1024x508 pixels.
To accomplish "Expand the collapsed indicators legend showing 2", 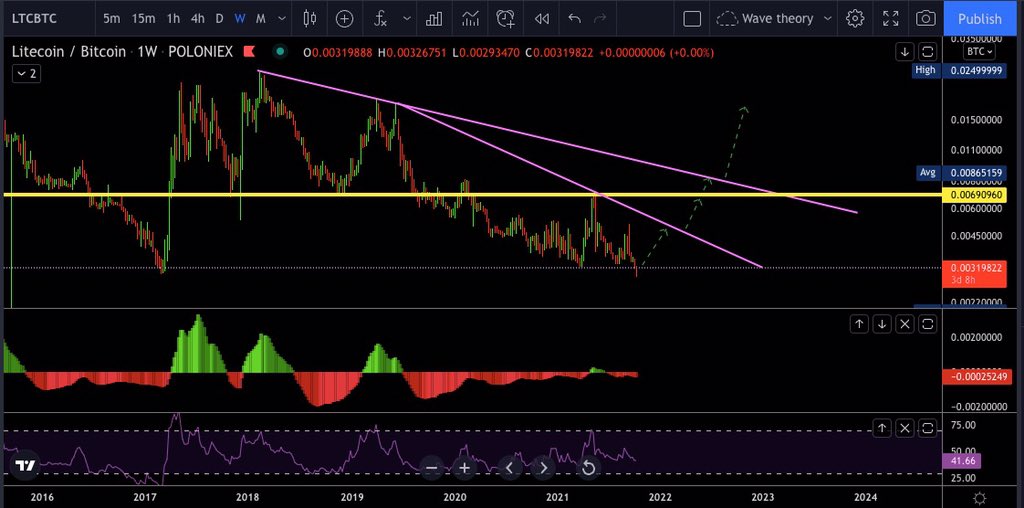I will pyautogui.click(x=26, y=74).
